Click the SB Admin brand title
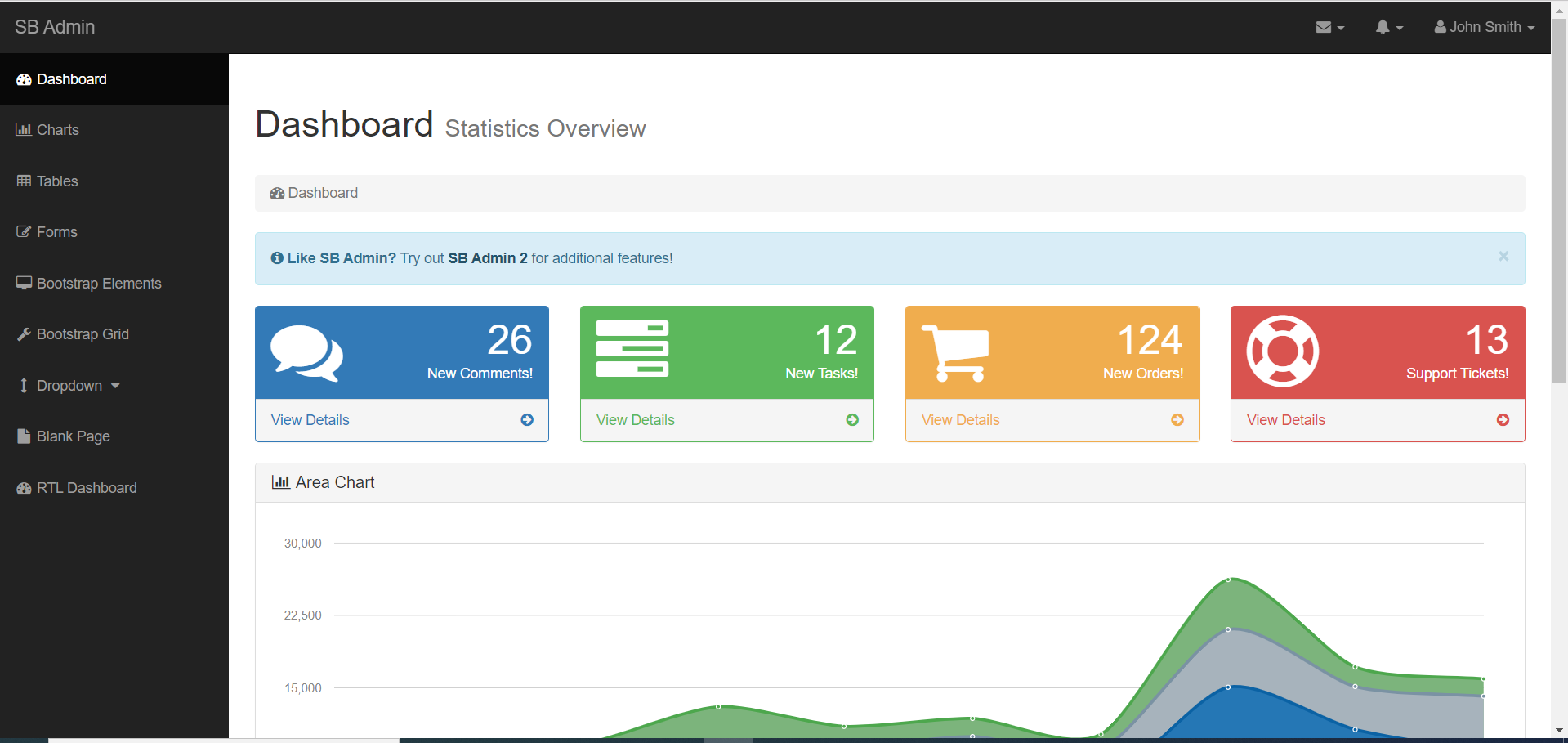This screenshot has width=1568, height=743. (x=55, y=27)
